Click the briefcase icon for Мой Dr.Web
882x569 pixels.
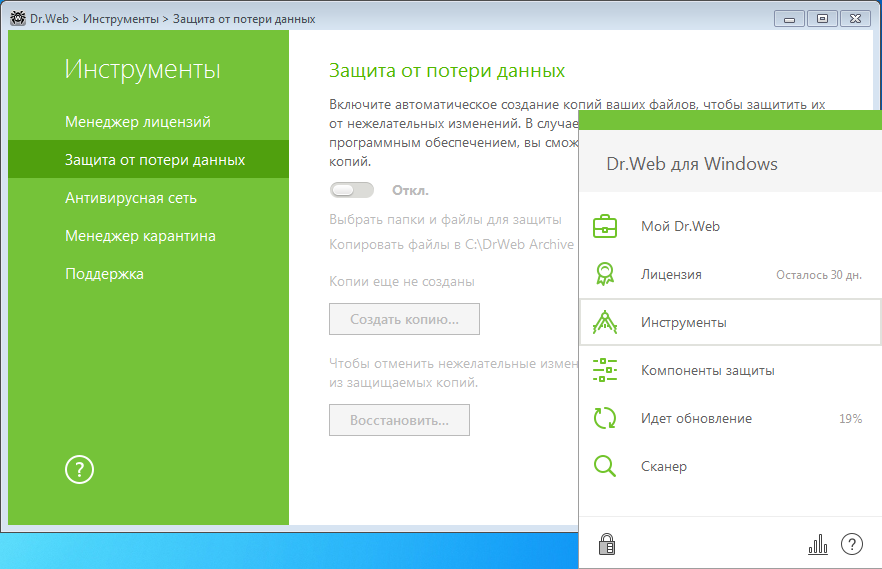605,226
